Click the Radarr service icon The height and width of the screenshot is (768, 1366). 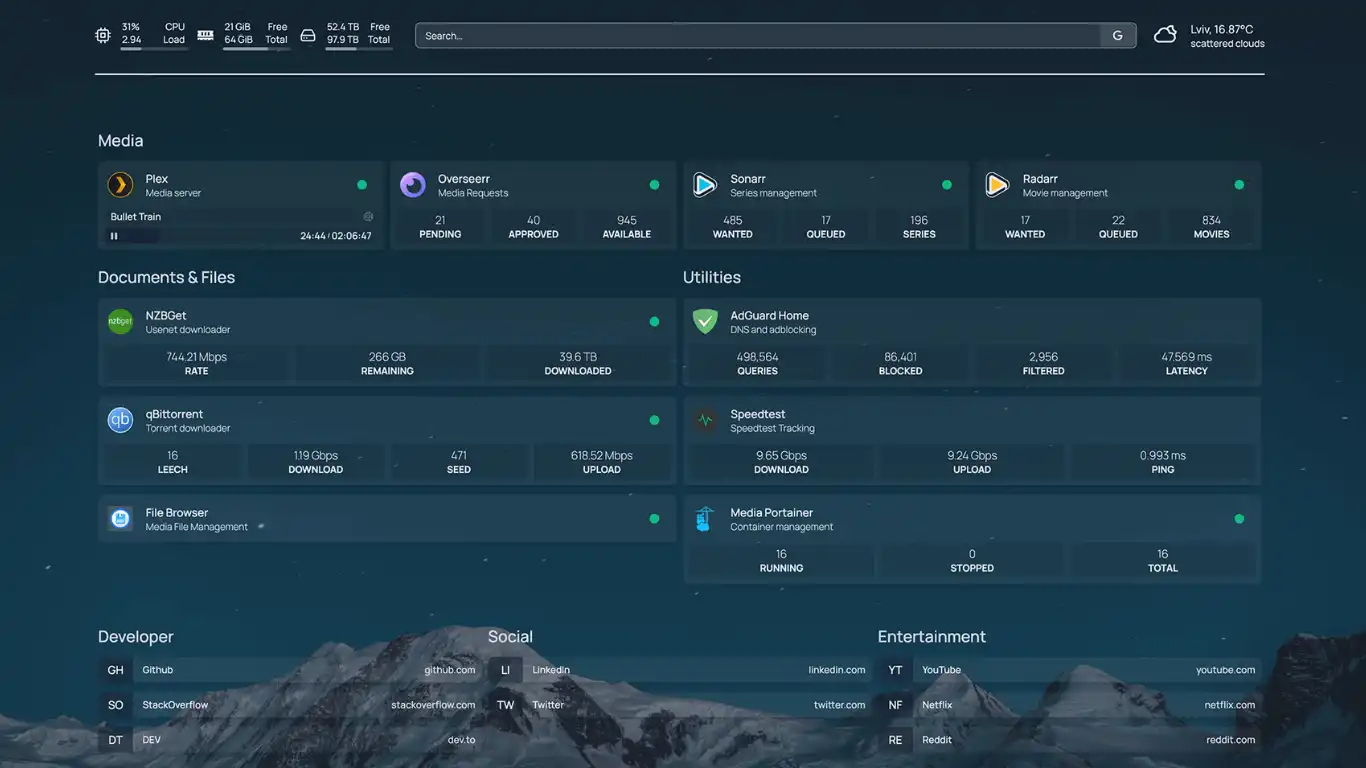pos(997,185)
